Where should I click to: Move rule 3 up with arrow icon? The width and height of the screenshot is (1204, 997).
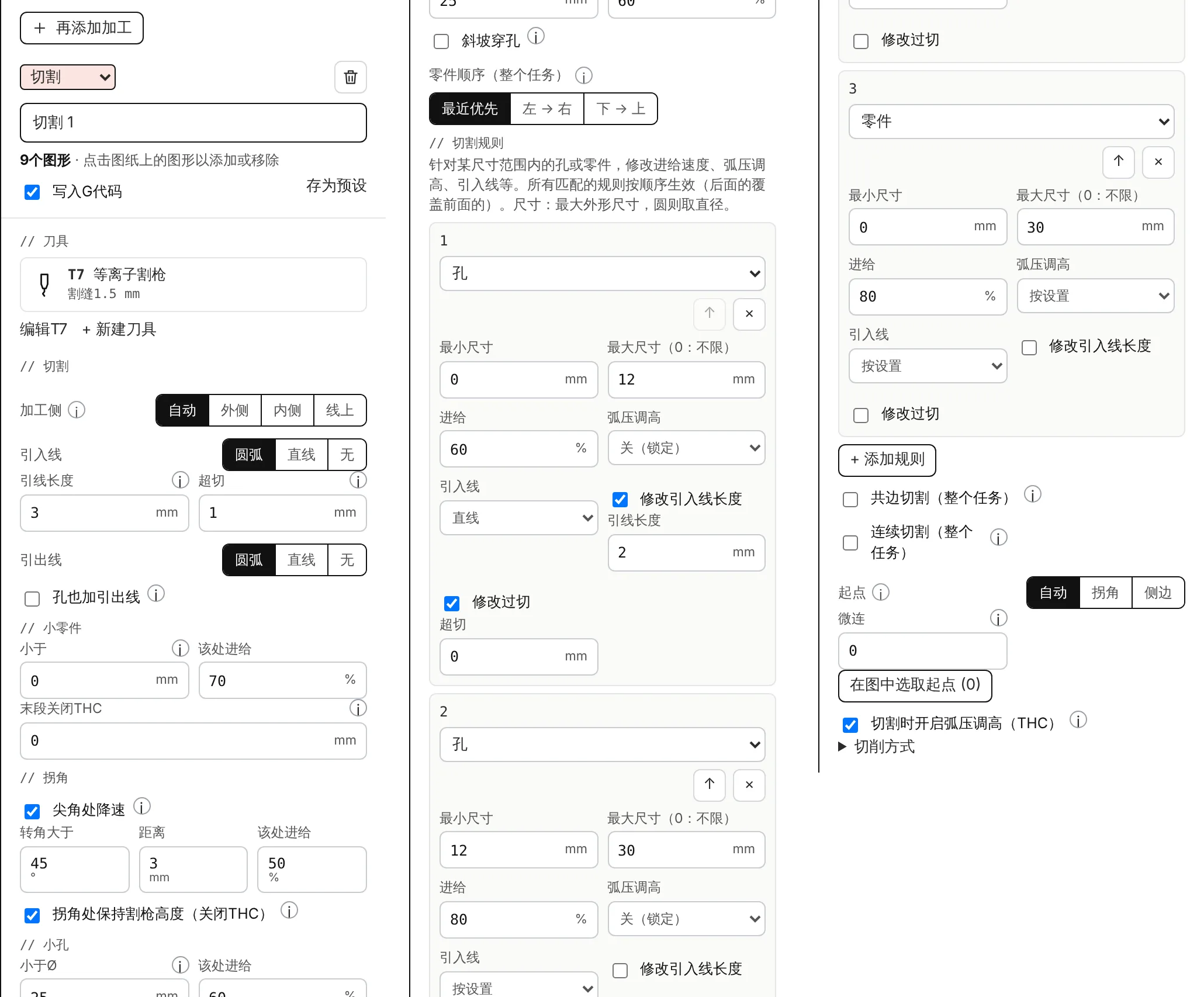pos(1119,162)
